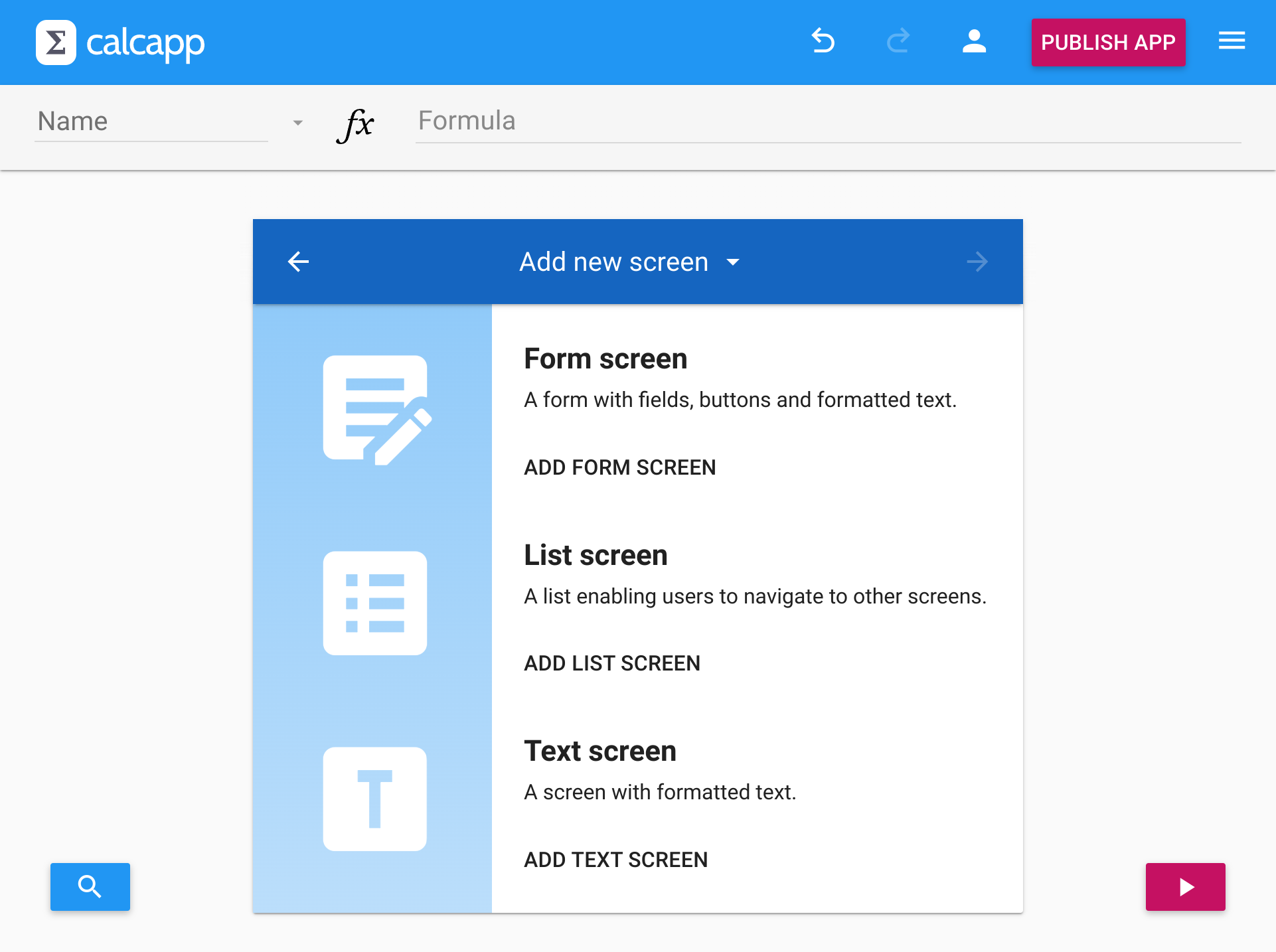Click the fx formula icon

click(356, 125)
